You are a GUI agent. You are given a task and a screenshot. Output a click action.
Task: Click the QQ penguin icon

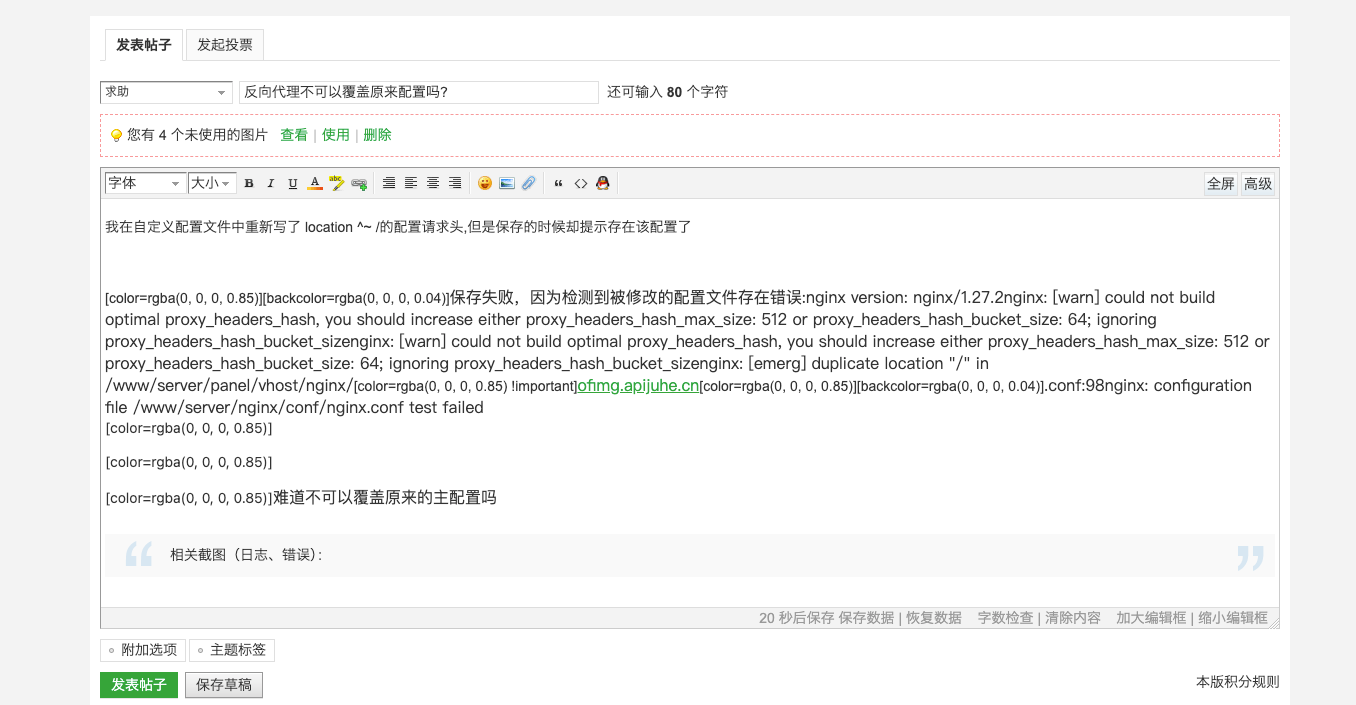click(603, 183)
